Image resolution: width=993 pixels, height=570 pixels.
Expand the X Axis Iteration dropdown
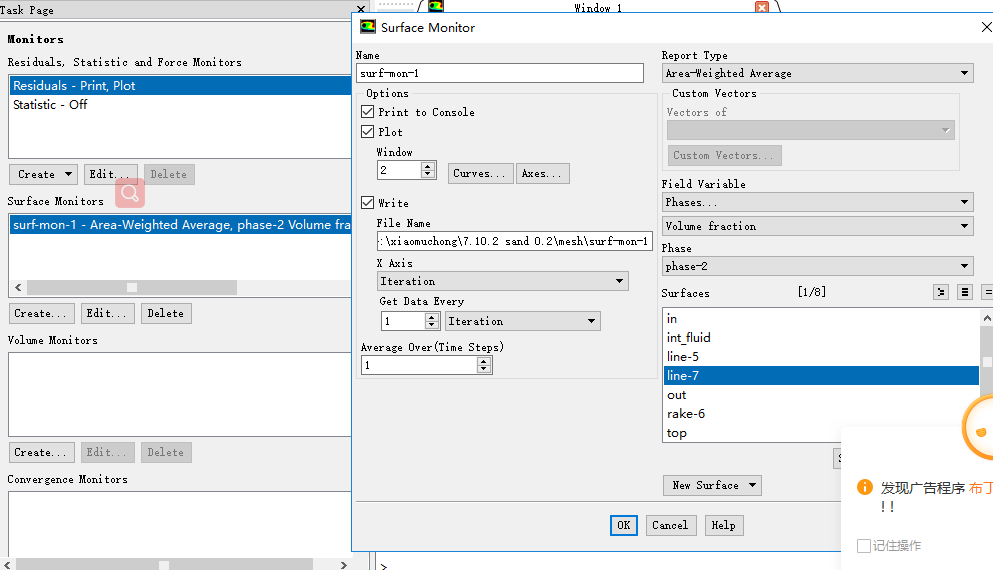coord(502,281)
